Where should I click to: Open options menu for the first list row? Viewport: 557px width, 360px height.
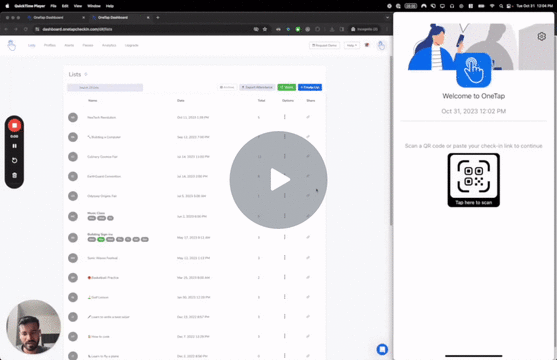285,117
